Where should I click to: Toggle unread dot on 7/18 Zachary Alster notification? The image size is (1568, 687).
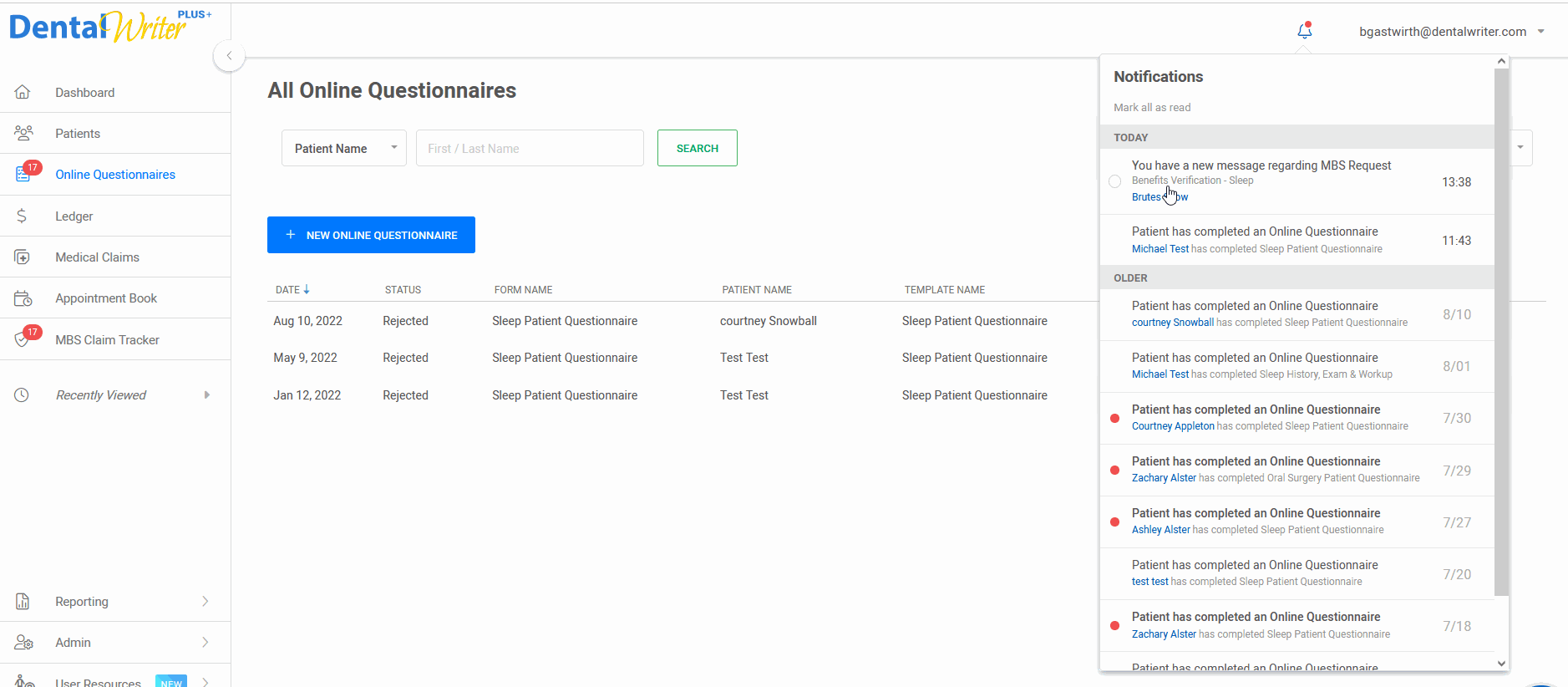pyautogui.click(x=1114, y=625)
